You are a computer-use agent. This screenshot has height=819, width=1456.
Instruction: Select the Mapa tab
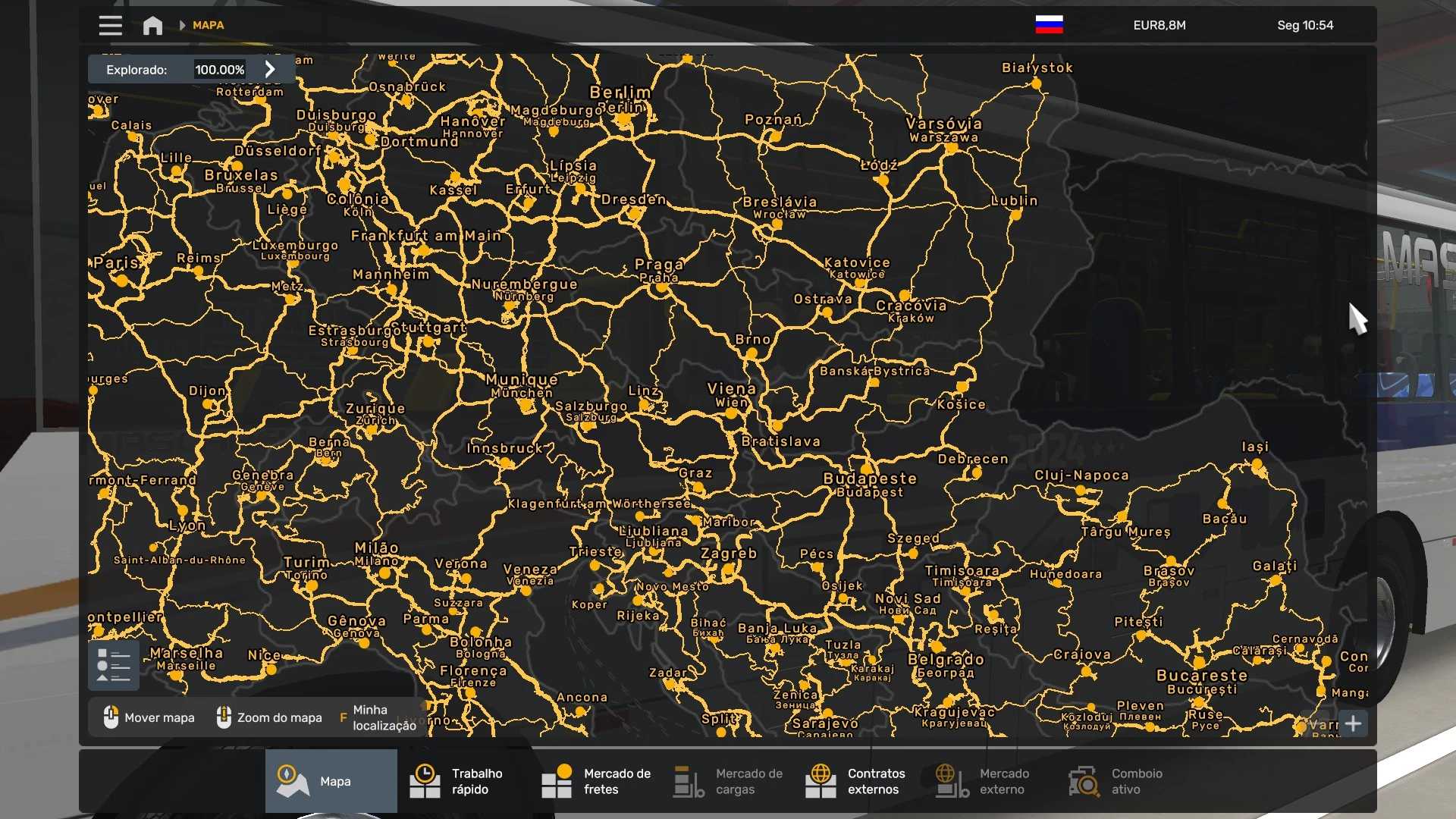point(331,781)
